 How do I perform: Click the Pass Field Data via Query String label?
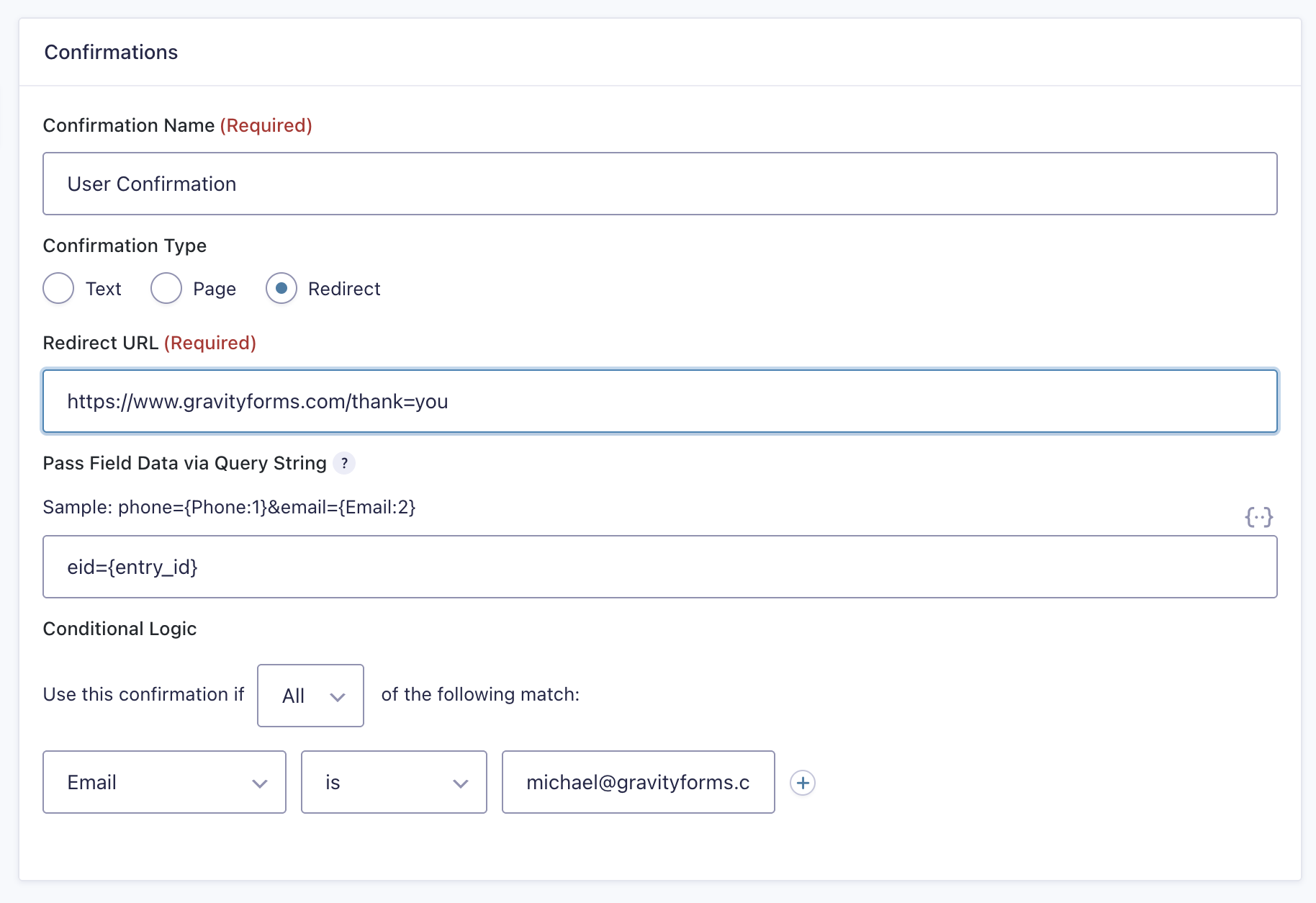pyautogui.click(x=185, y=463)
